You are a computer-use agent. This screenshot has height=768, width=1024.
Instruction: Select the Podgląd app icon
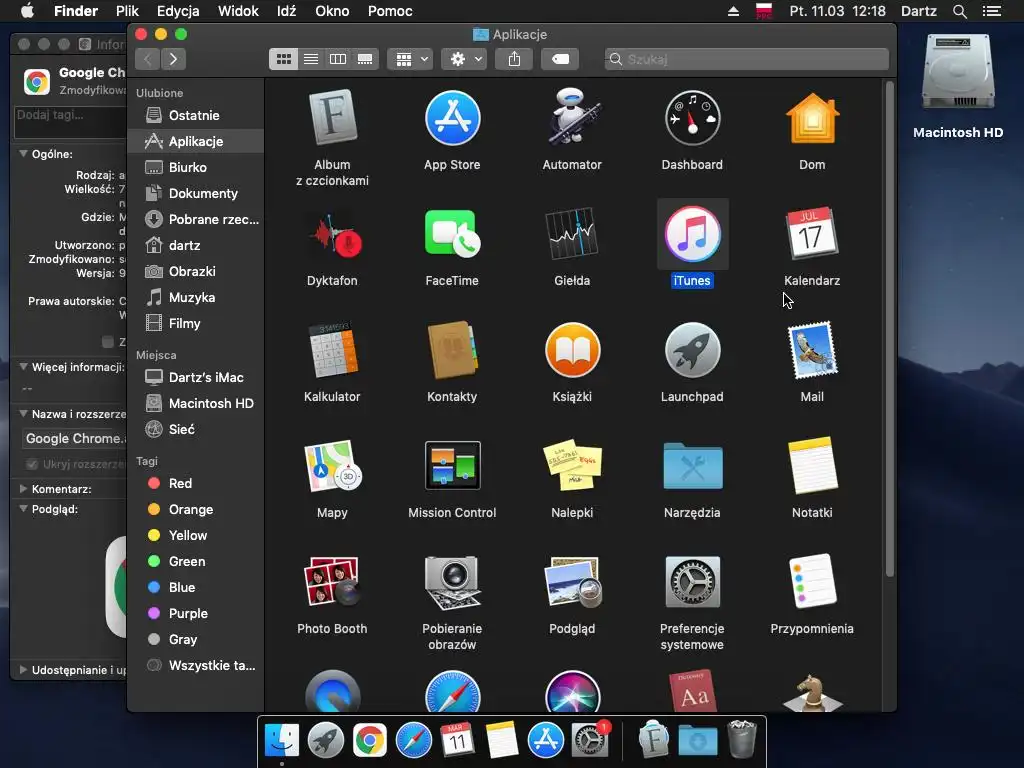[572, 581]
